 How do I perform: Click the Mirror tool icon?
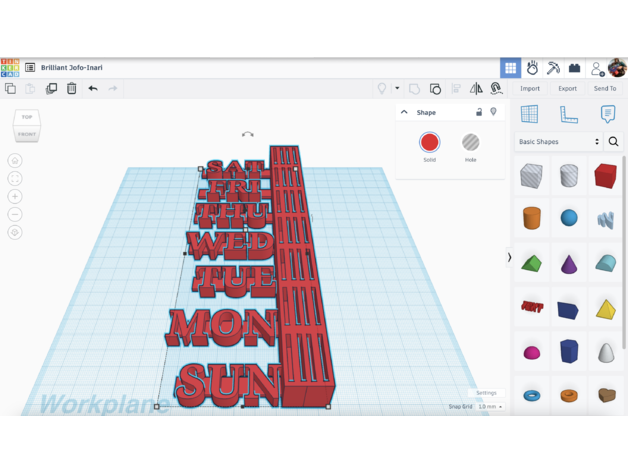click(x=476, y=89)
